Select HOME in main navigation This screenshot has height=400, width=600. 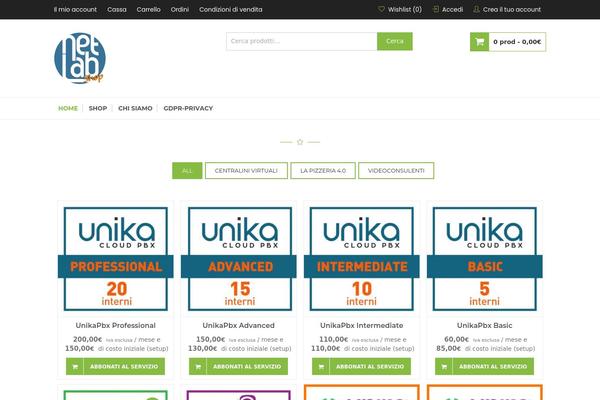point(68,108)
